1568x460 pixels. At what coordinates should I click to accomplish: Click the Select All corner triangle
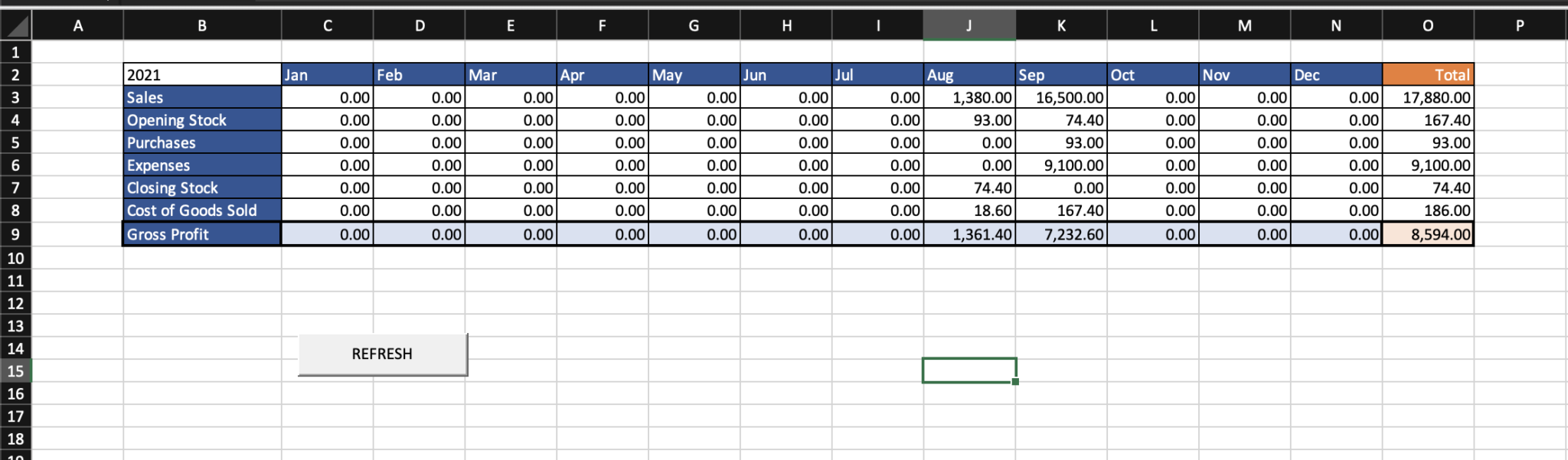[16, 26]
